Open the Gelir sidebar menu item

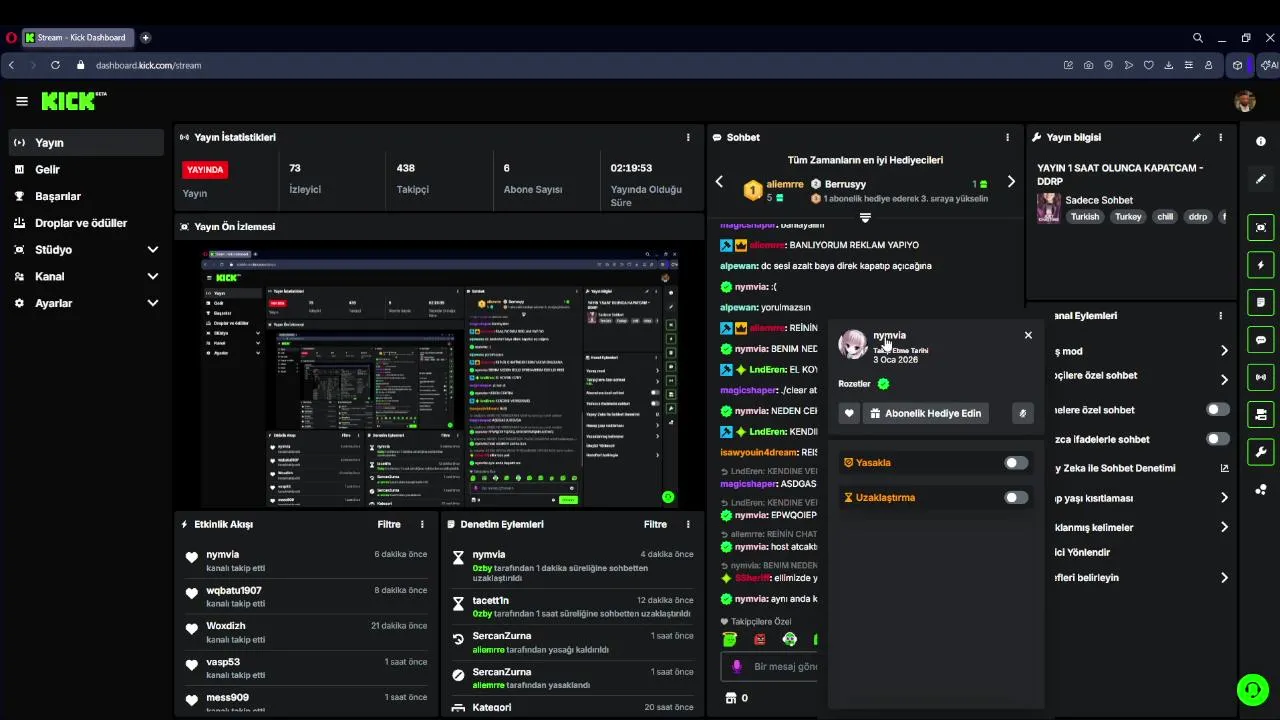(x=86, y=170)
